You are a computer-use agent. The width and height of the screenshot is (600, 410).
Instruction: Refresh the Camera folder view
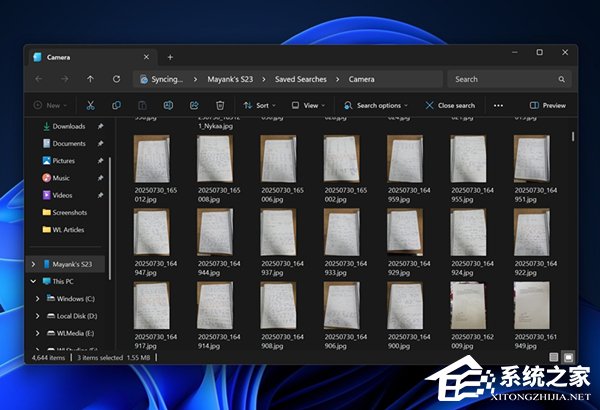pos(116,79)
